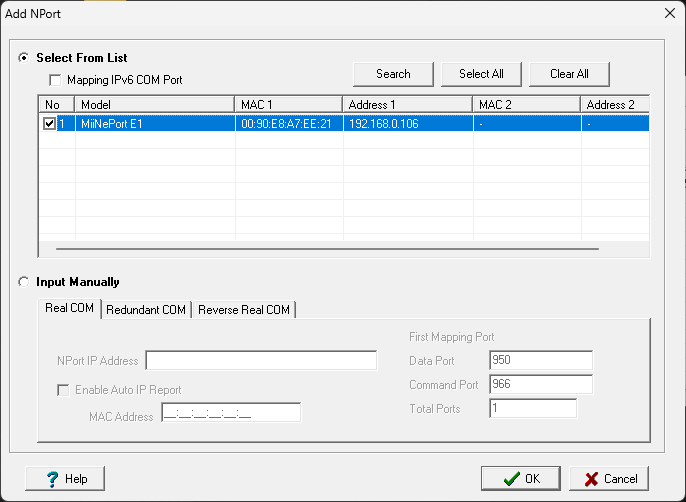Screen dimensions: 686x502
Task: Click the NPort IP Address field
Action: [261, 360]
